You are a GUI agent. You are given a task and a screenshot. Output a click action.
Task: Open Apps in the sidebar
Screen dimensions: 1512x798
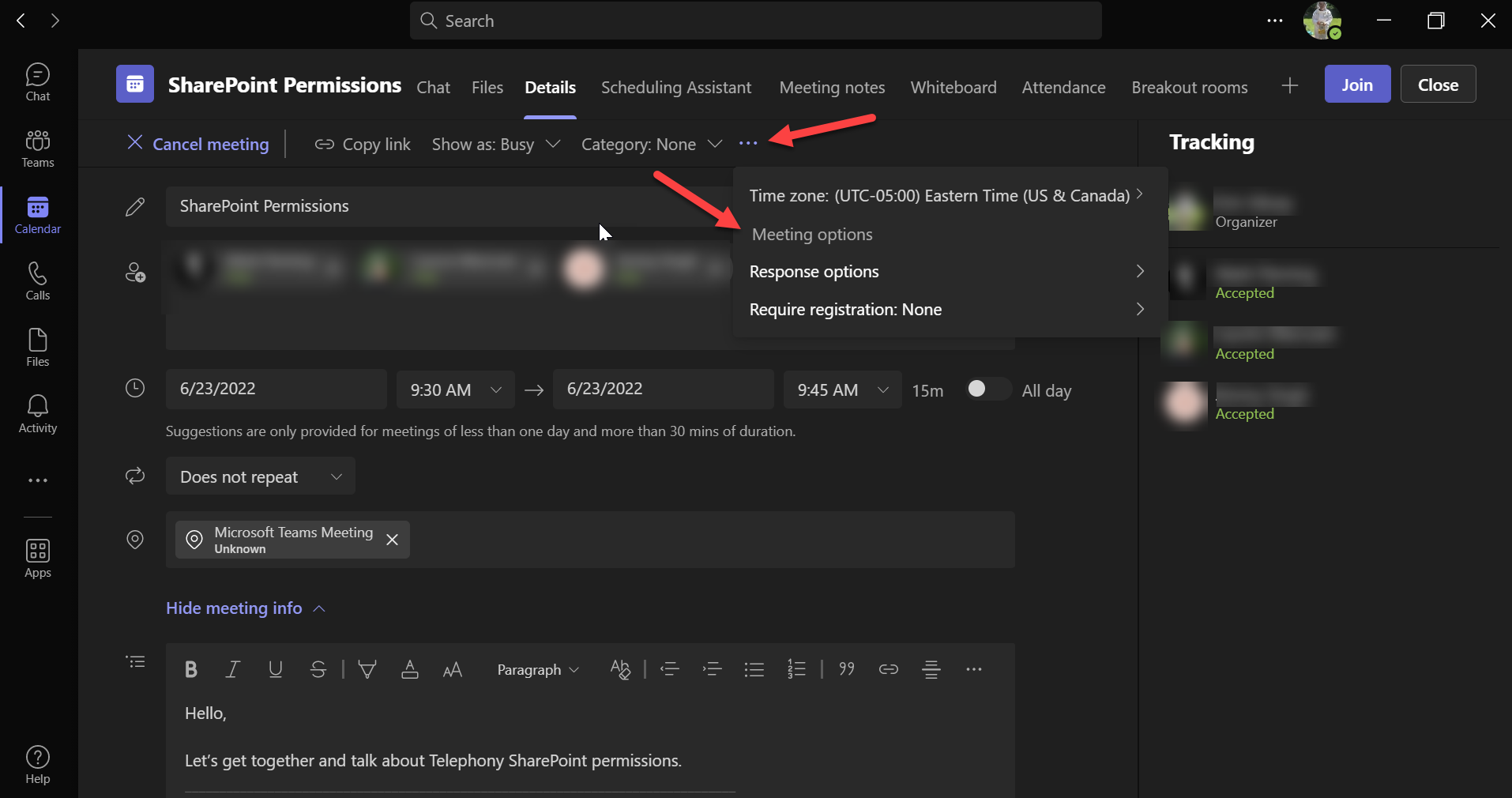pos(38,558)
